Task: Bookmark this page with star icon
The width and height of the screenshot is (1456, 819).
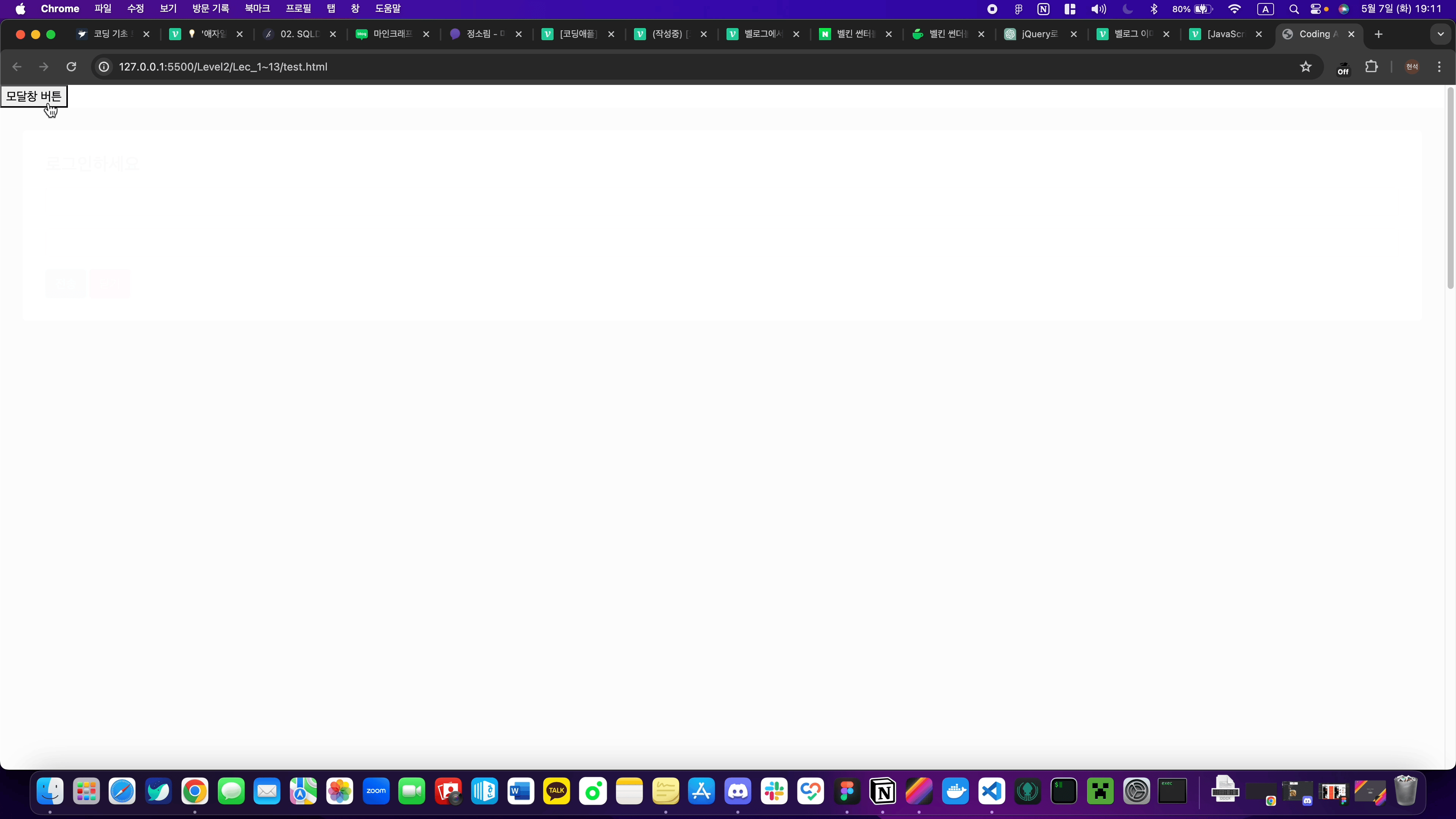Action: point(1305,67)
